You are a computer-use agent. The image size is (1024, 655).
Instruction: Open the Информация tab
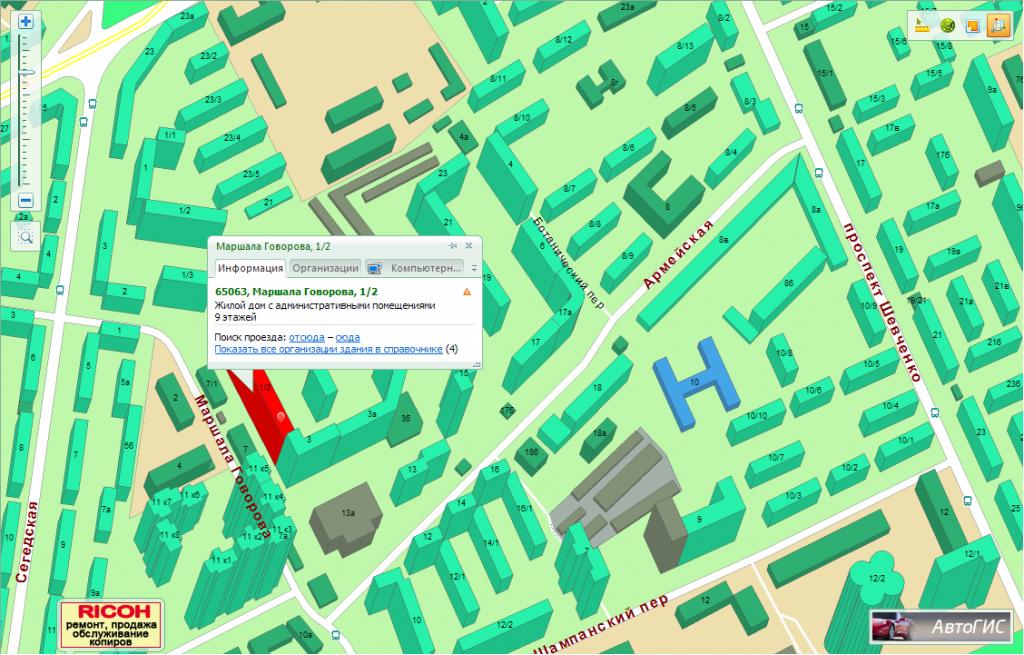250,268
